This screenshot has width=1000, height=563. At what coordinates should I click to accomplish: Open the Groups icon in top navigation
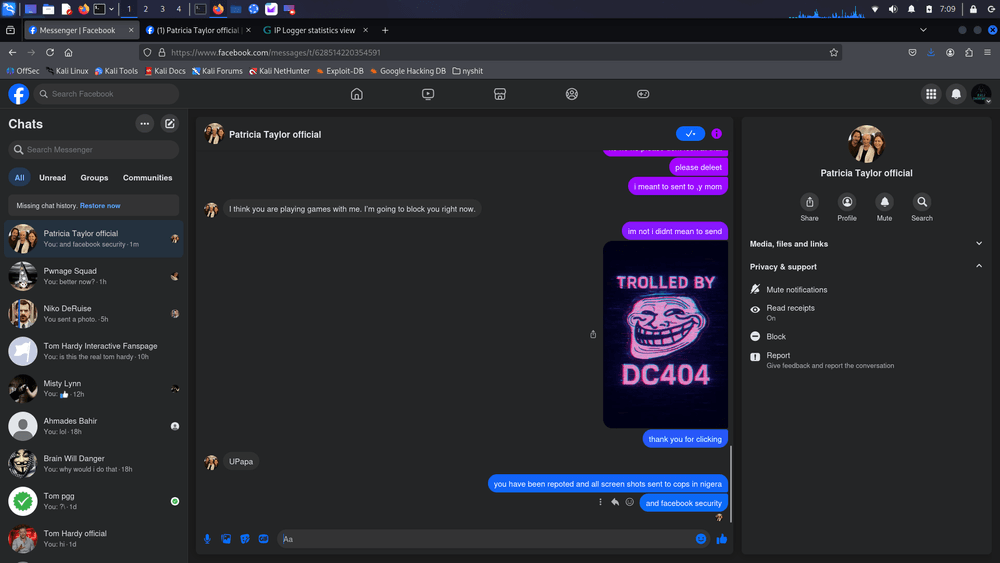[571, 94]
